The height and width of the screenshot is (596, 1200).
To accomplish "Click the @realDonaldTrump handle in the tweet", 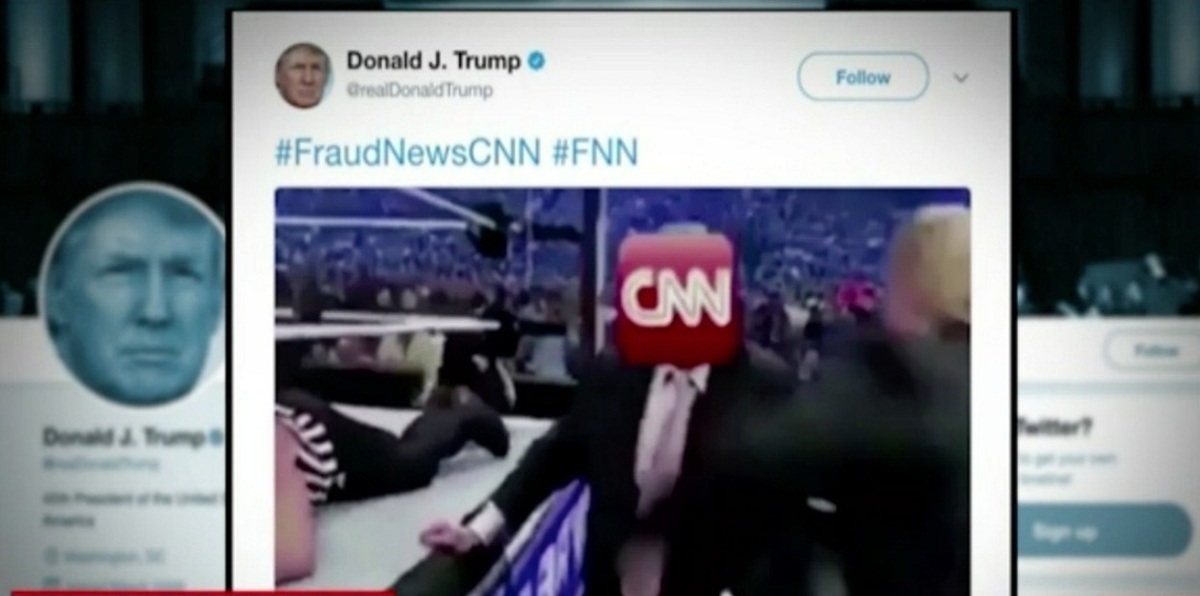I will tap(419, 90).
